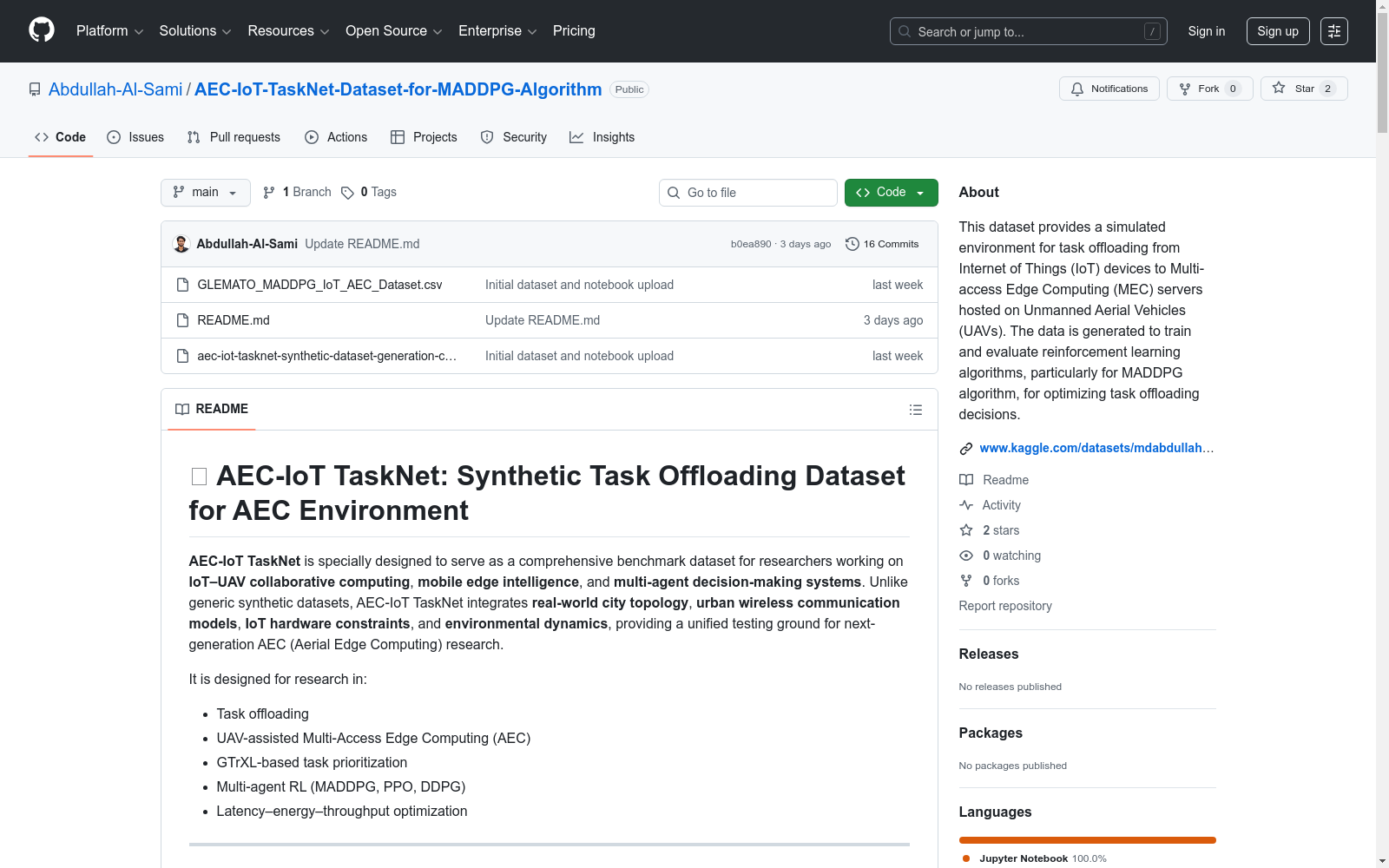The width and height of the screenshot is (1389, 868).
Task: Select the README tab header
Action: pyautogui.click(x=212, y=409)
